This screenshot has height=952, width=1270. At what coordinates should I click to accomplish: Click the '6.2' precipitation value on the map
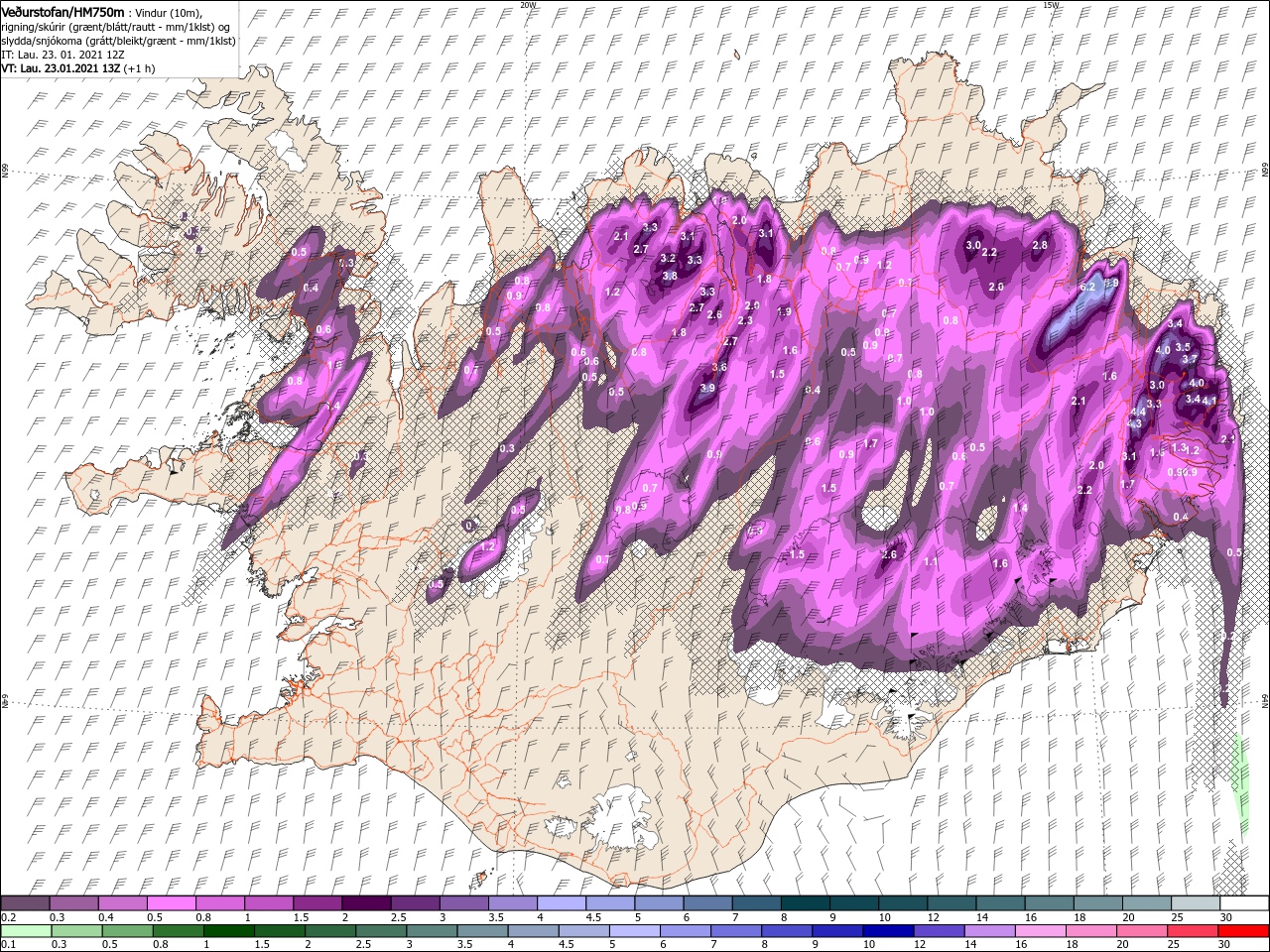1086,288
